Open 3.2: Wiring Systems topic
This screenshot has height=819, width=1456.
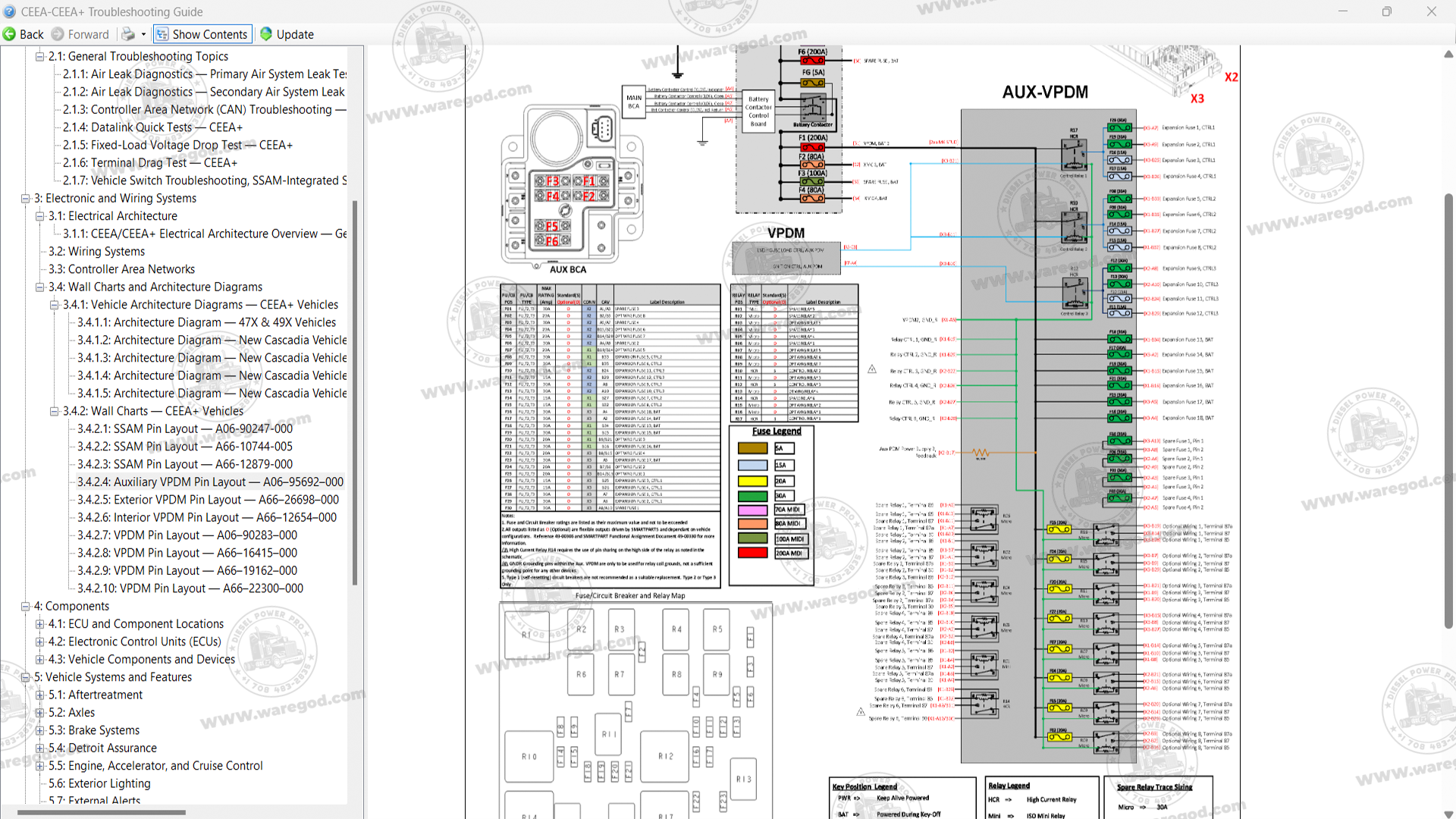[x=96, y=251]
